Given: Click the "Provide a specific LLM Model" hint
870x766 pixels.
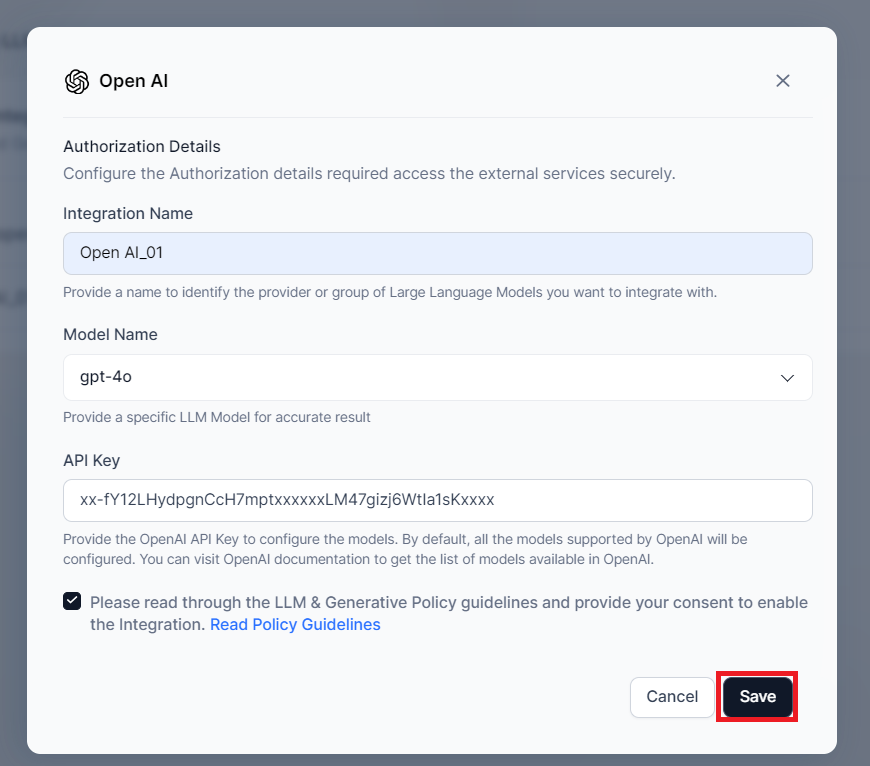Looking at the screenshot, I should 216,417.
